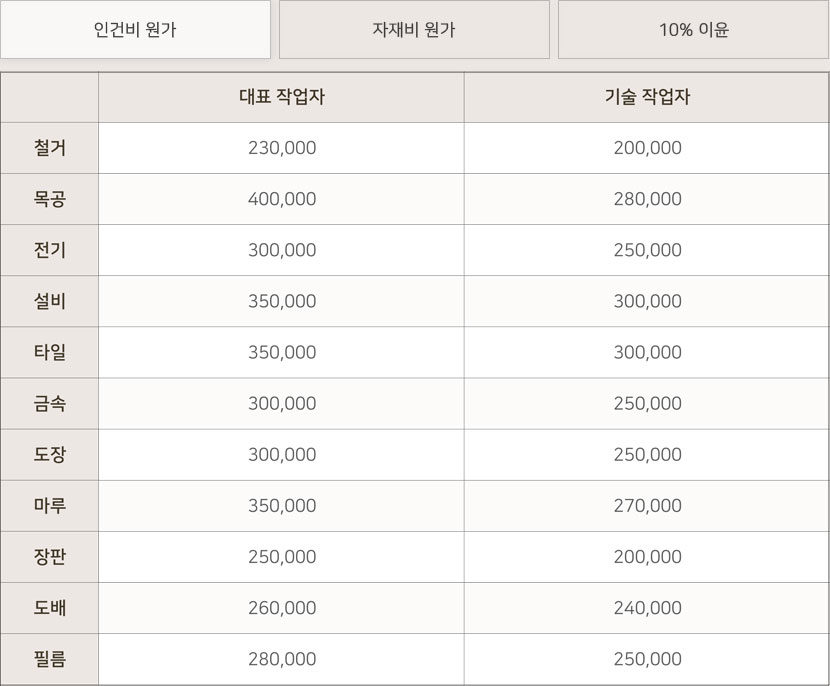Viewport: 830px width, 686px height.
Task: Switch to the 자재비 원가 tab
Action: [414, 30]
